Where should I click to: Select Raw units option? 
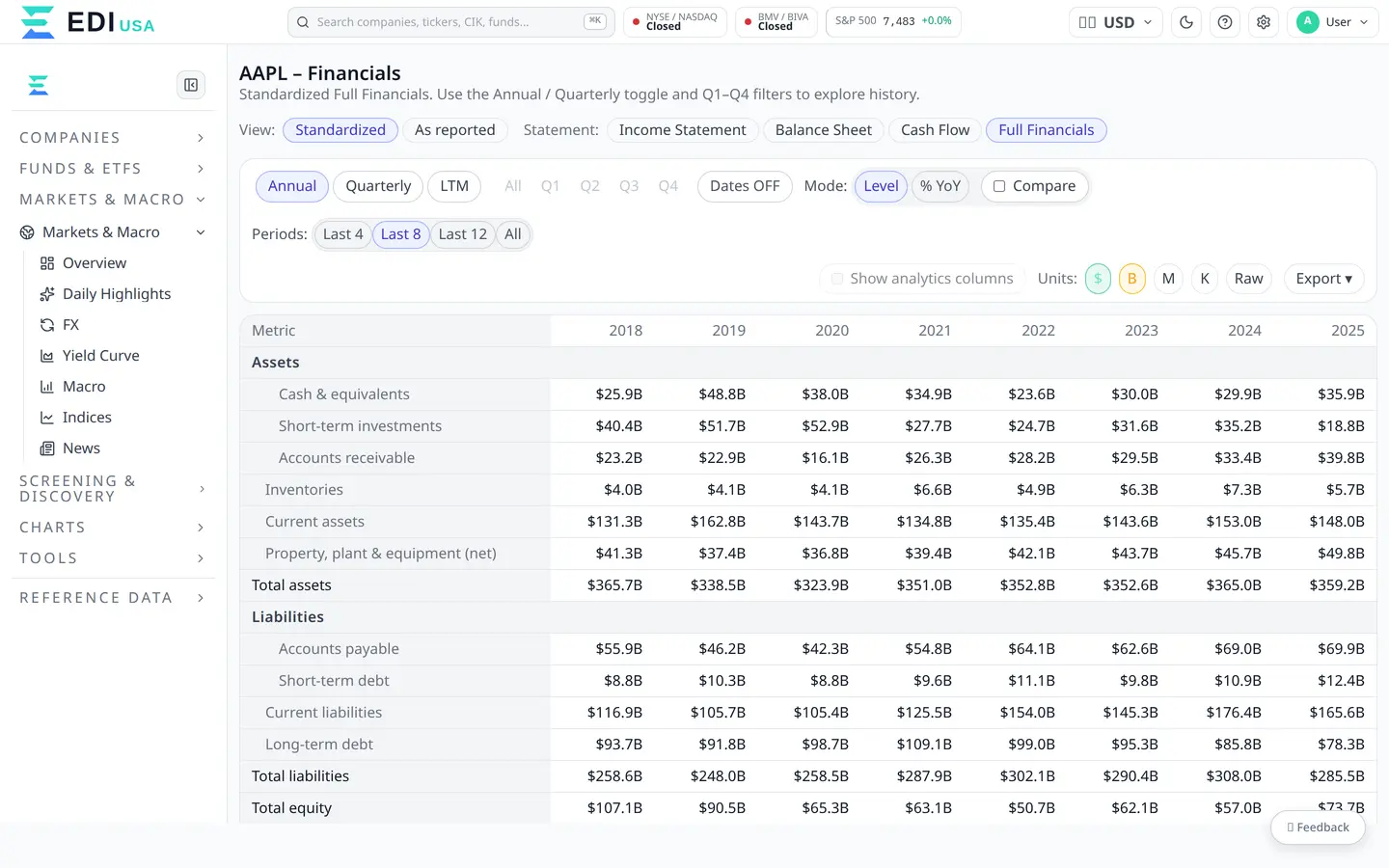tap(1248, 279)
